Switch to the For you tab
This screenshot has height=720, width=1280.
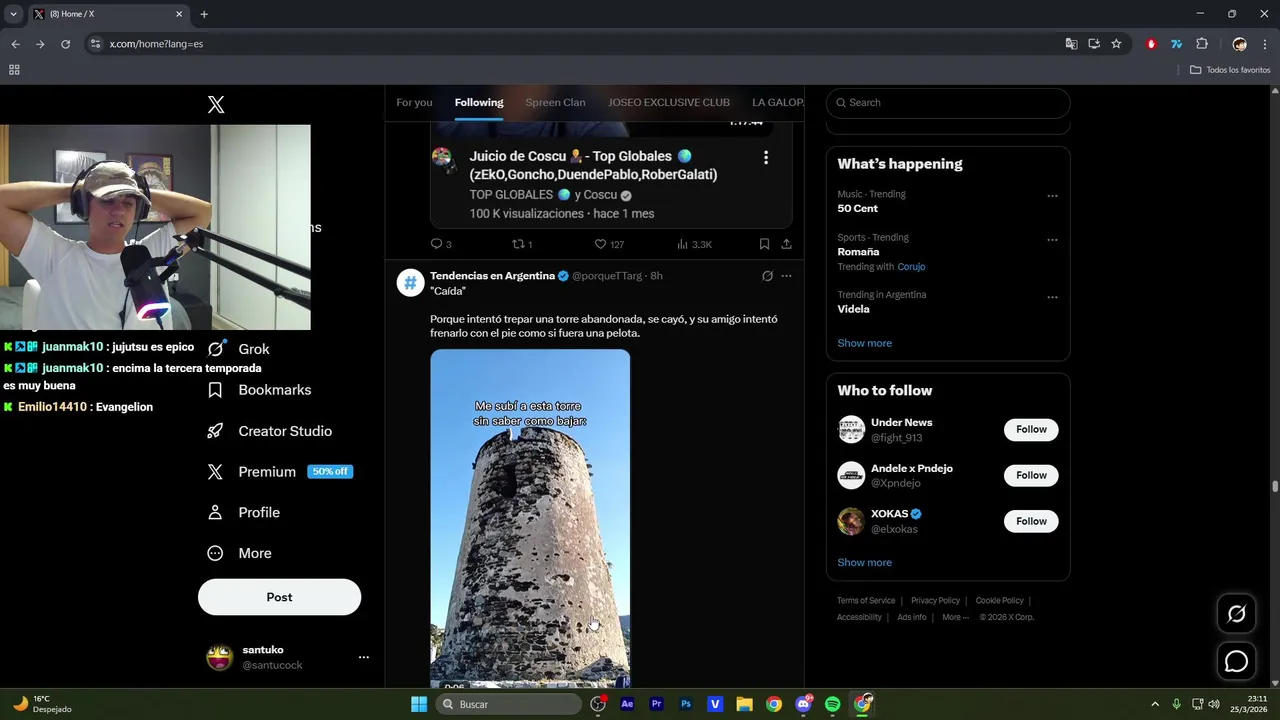point(414,102)
